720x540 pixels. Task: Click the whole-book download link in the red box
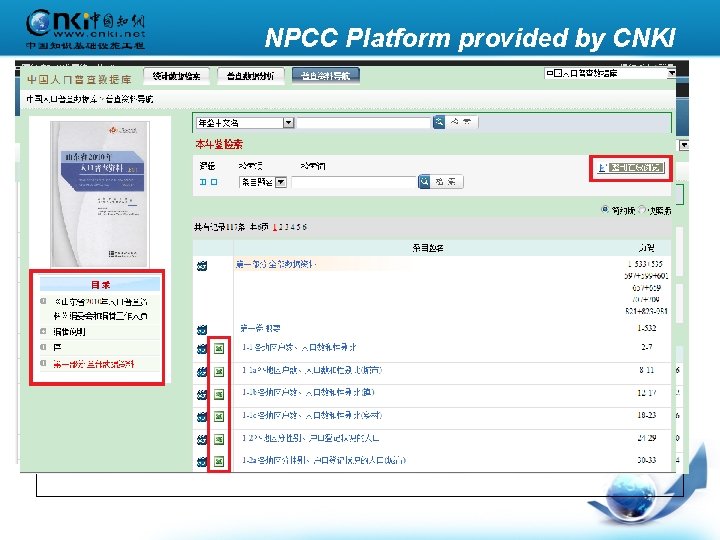click(636, 168)
